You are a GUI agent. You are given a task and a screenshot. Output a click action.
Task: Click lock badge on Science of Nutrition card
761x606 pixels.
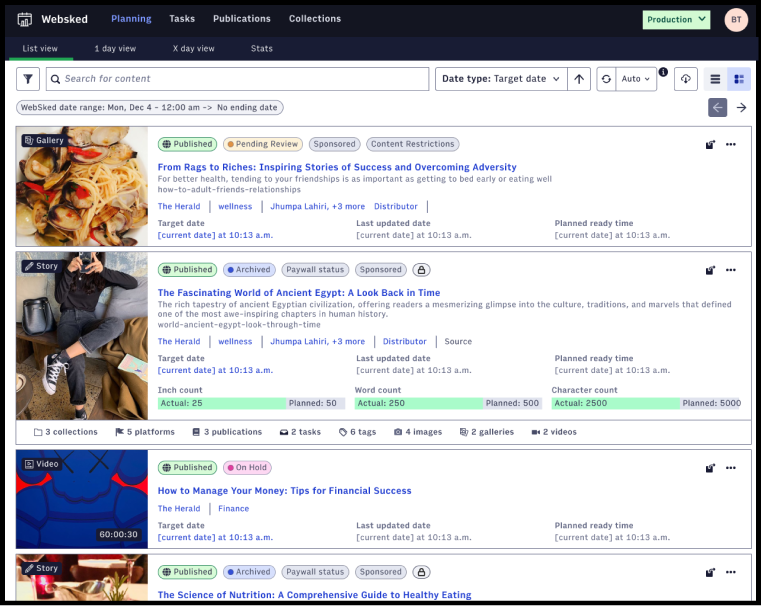(421, 572)
